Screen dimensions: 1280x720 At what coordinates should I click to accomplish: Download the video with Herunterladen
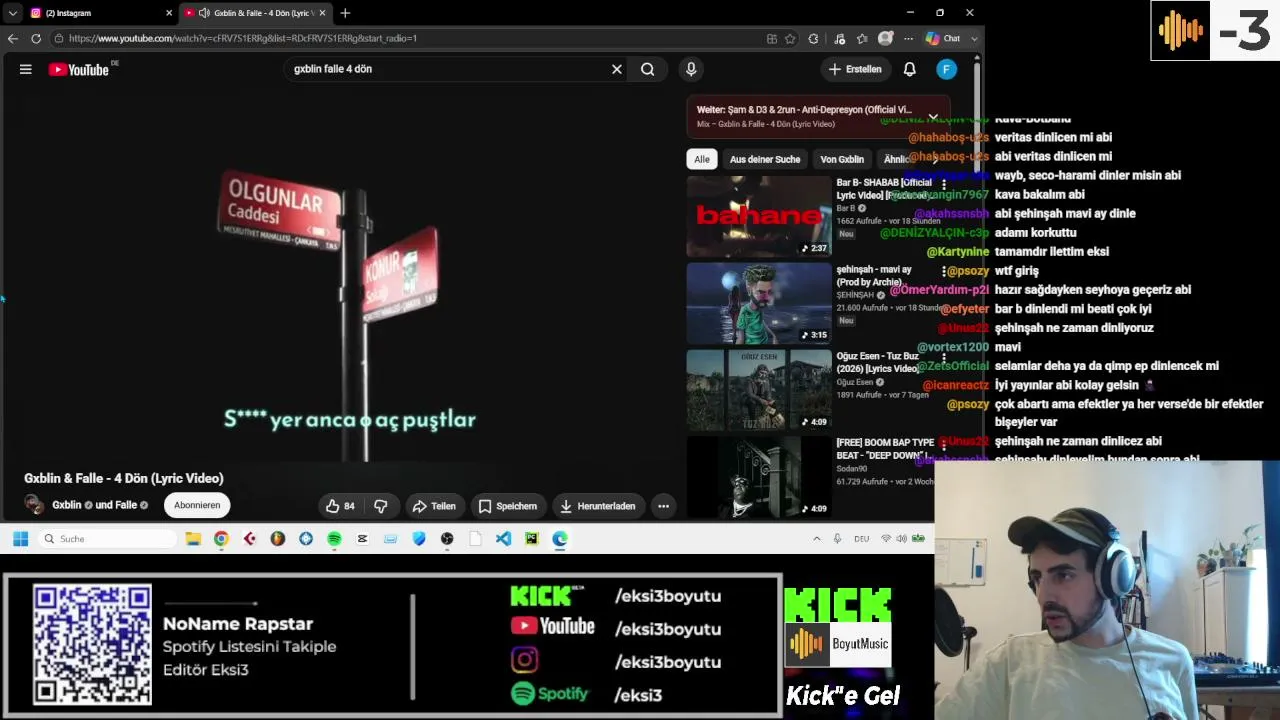(598, 506)
